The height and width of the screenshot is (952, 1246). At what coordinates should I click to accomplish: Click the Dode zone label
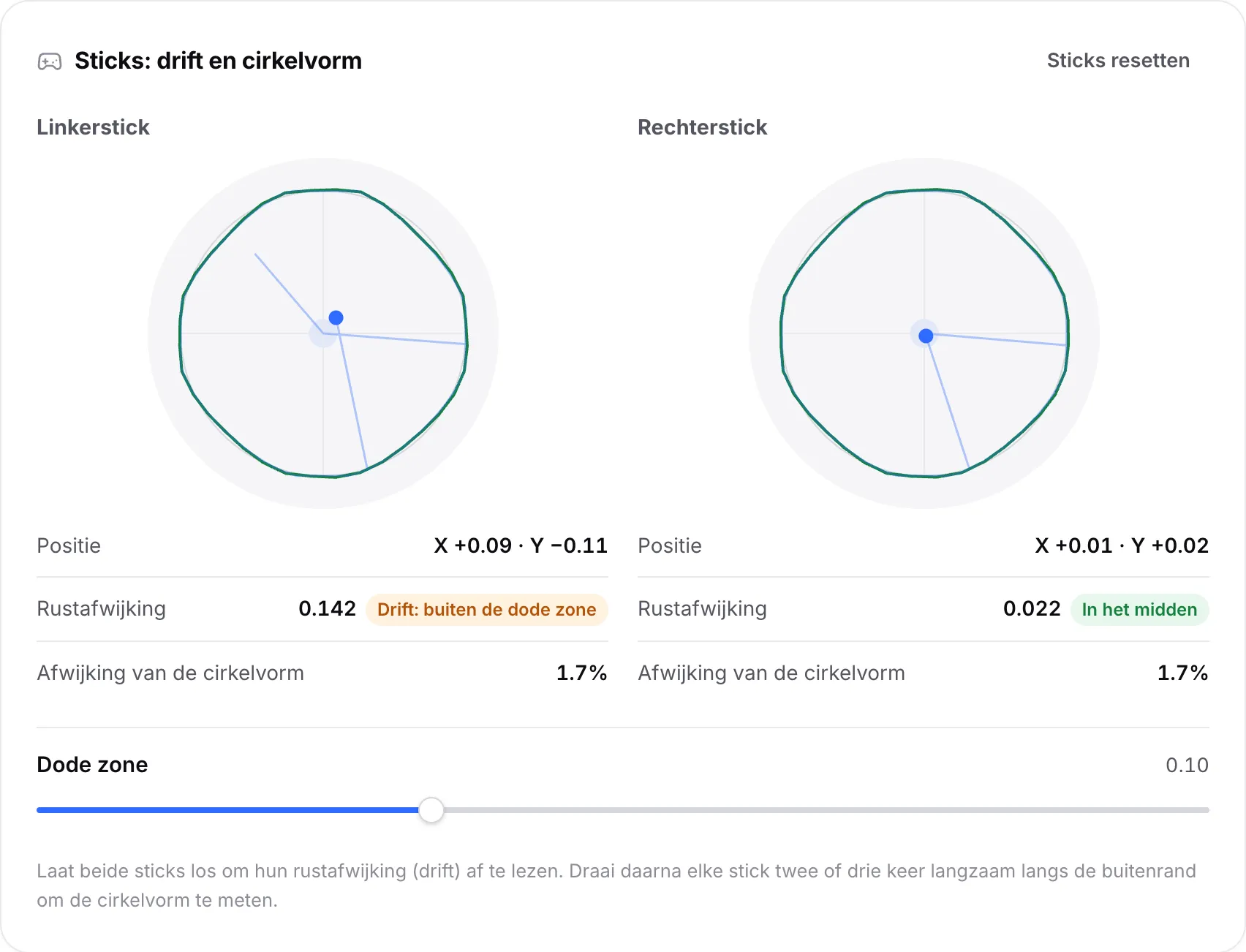tap(92, 765)
